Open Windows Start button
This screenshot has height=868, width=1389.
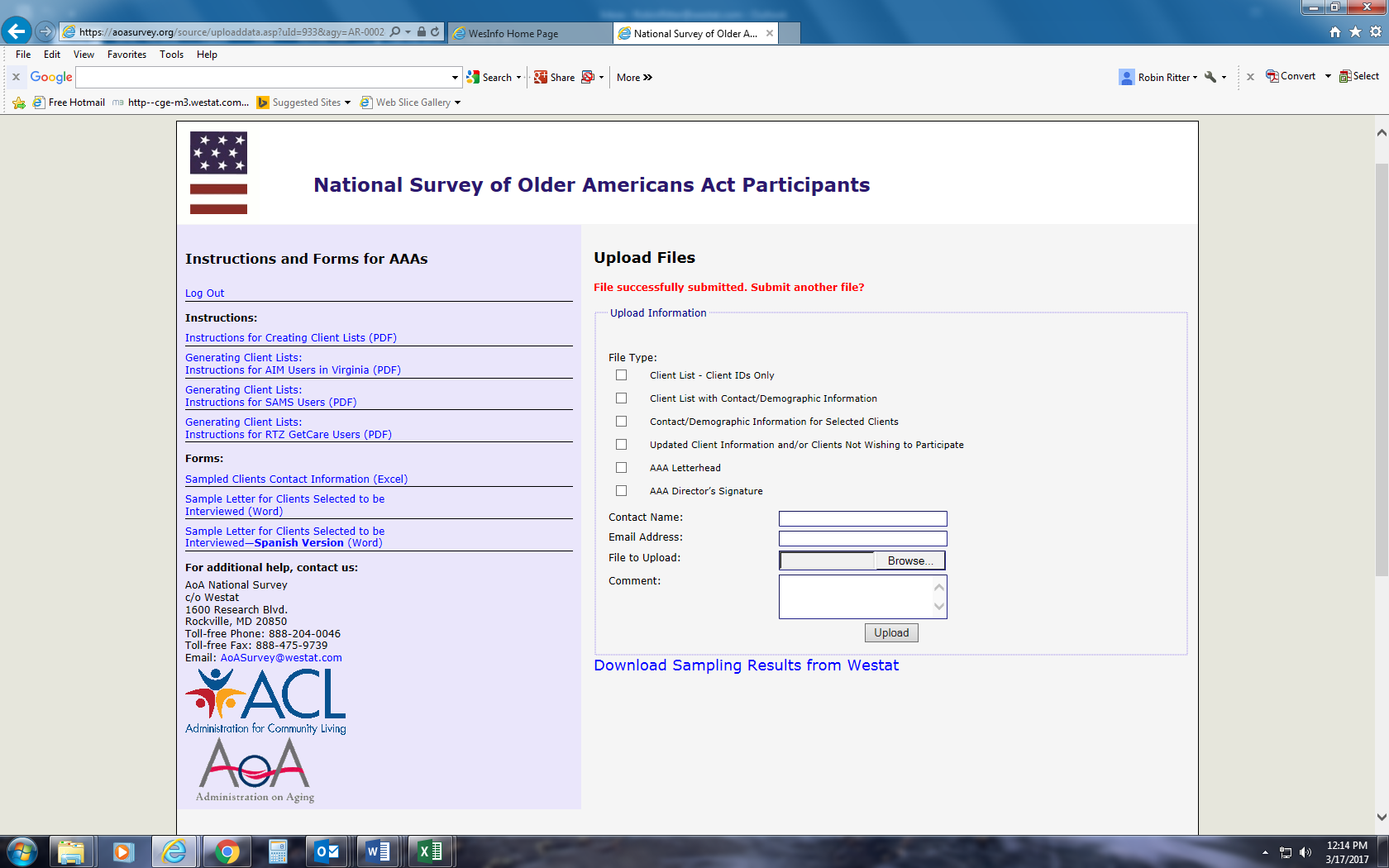tap(22, 851)
